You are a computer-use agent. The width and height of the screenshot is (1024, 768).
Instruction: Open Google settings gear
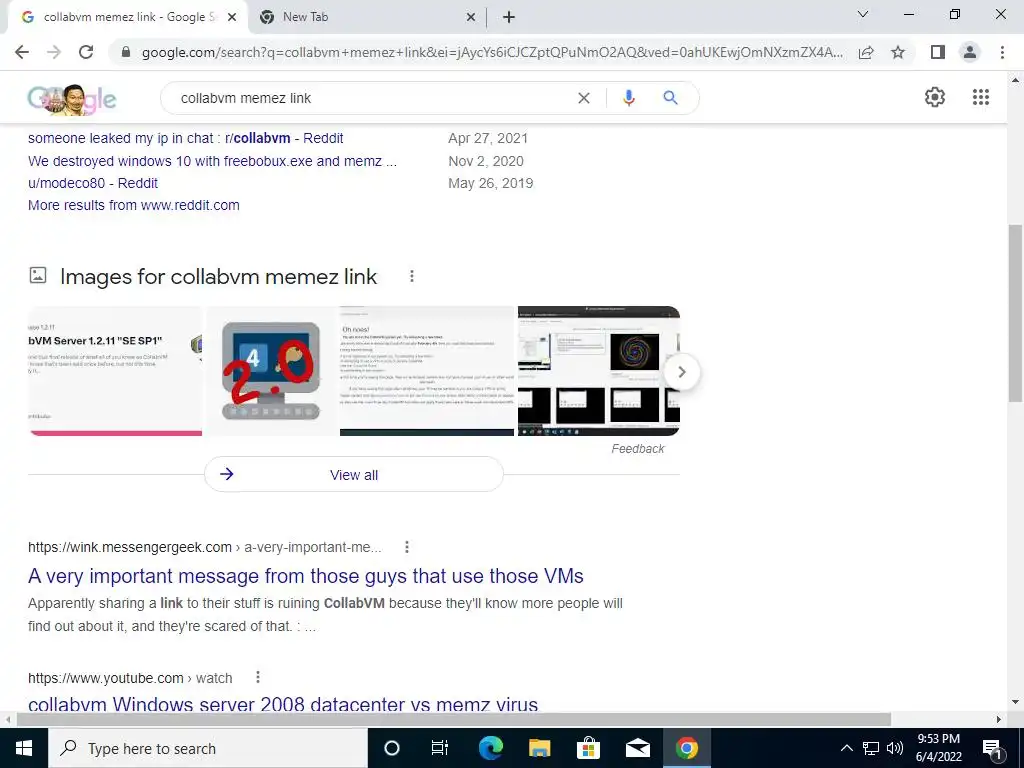[935, 97]
